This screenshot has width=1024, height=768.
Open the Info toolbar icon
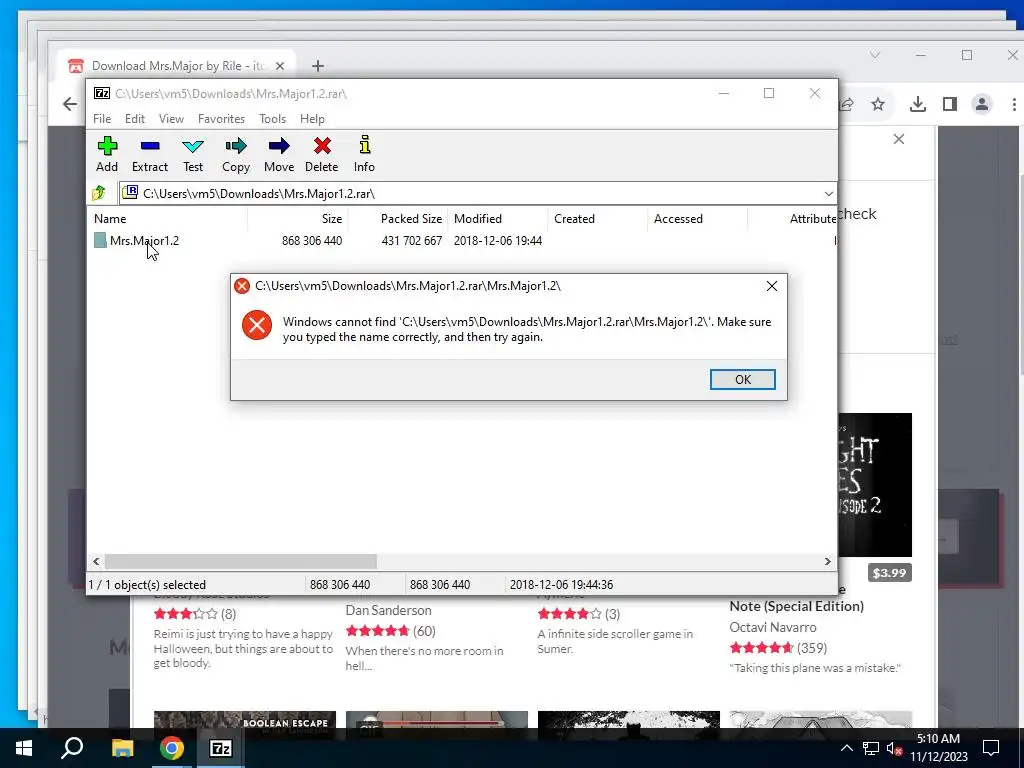364,154
